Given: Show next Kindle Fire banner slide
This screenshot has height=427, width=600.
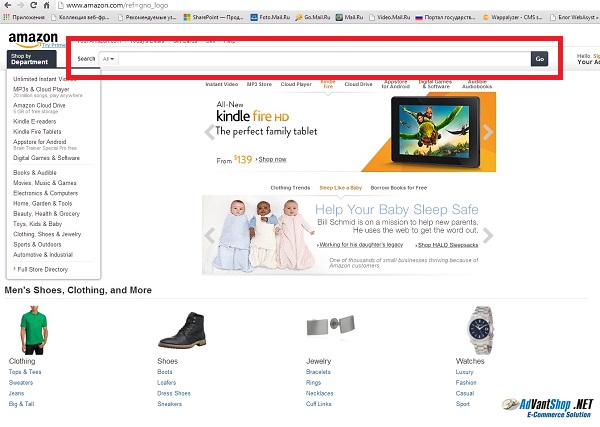Looking at the screenshot, I should (488, 132).
